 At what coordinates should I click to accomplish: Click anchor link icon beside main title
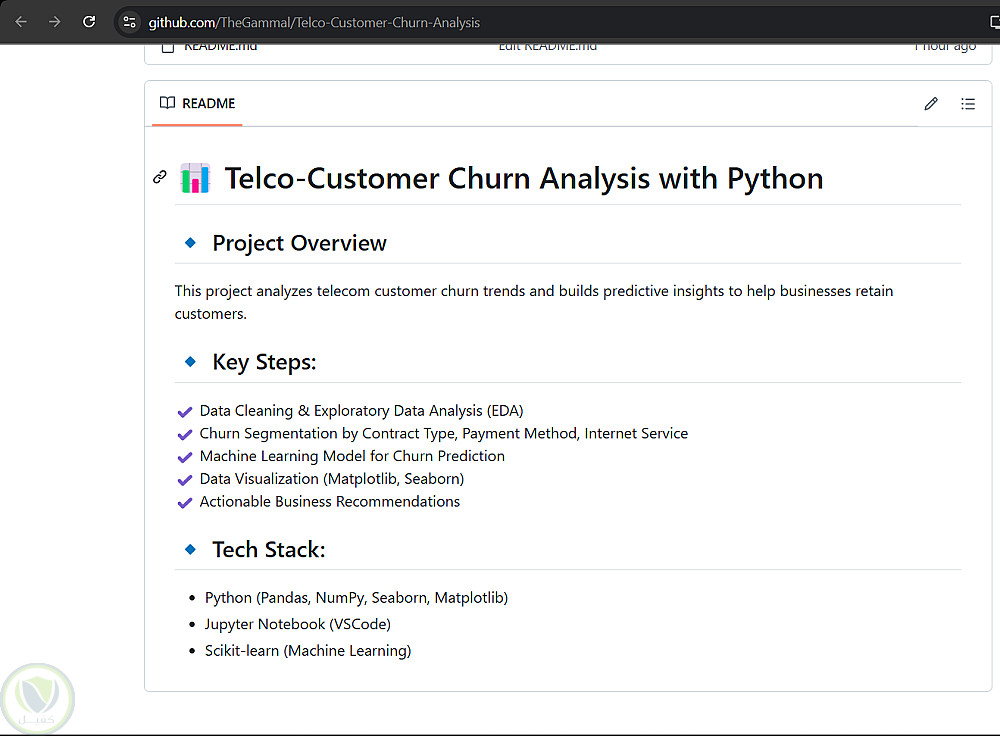click(159, 178)
